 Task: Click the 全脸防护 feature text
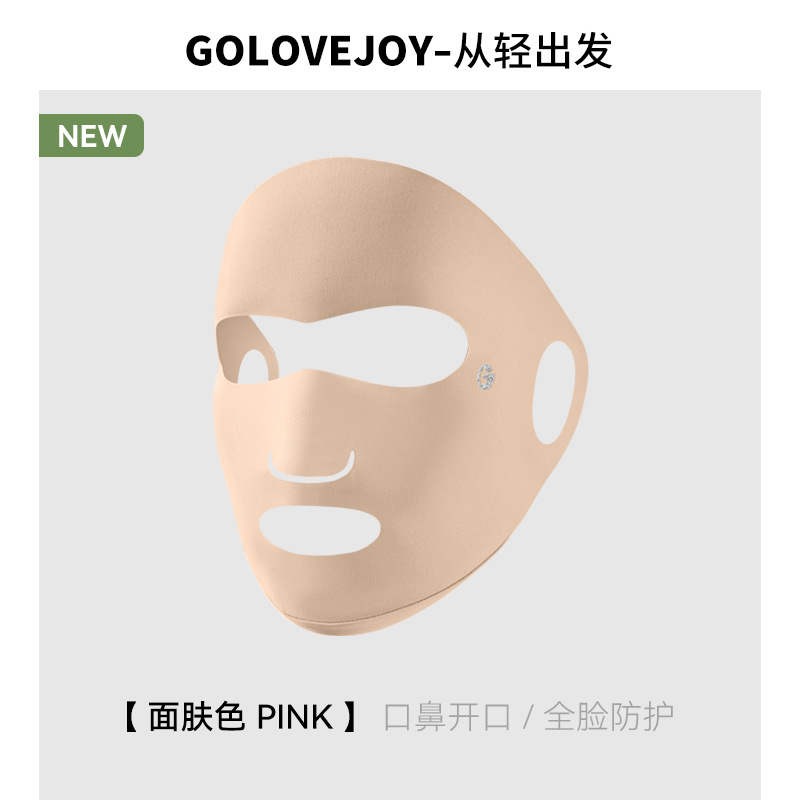click(x=609, y=717)
